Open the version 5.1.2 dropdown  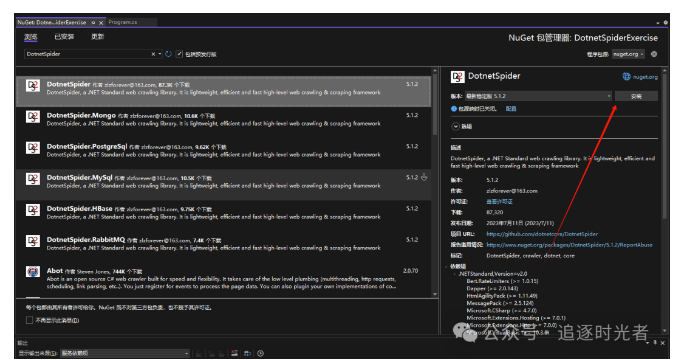tap(538, 96)
